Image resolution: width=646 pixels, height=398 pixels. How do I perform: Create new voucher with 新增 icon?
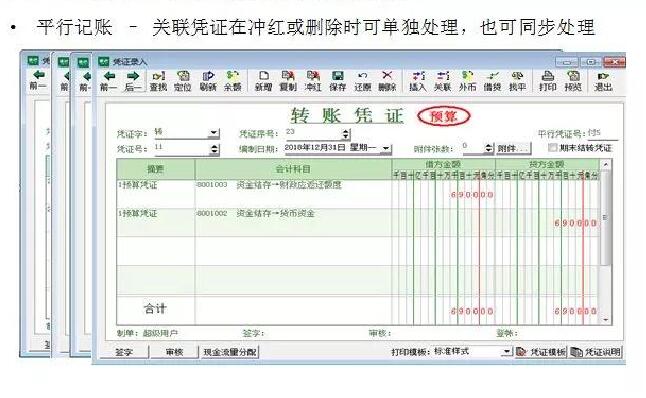tap(264, 81)
